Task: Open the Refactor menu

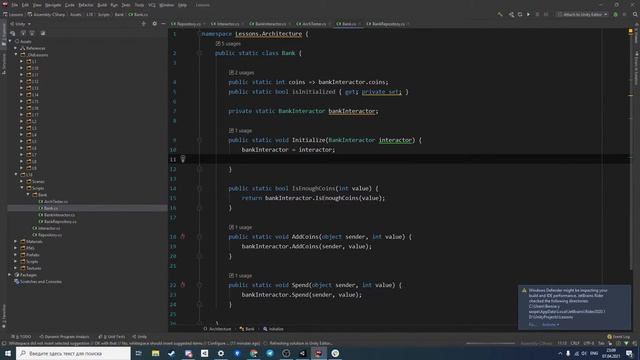Action: (x=86, y=5)
